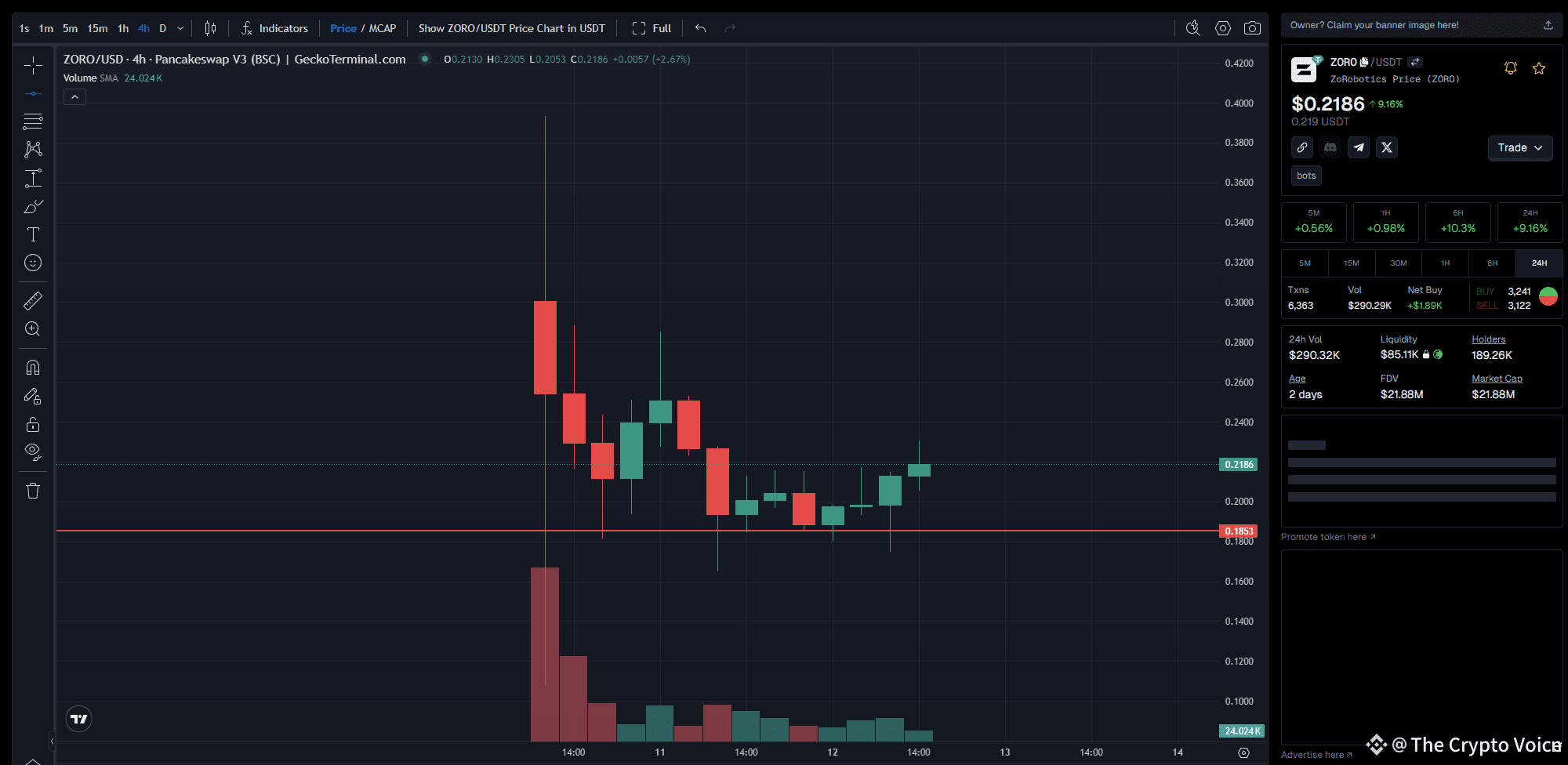1568x765 pixels.
Task: Toggle chart to MCAP mode
Action: [383, 28]
